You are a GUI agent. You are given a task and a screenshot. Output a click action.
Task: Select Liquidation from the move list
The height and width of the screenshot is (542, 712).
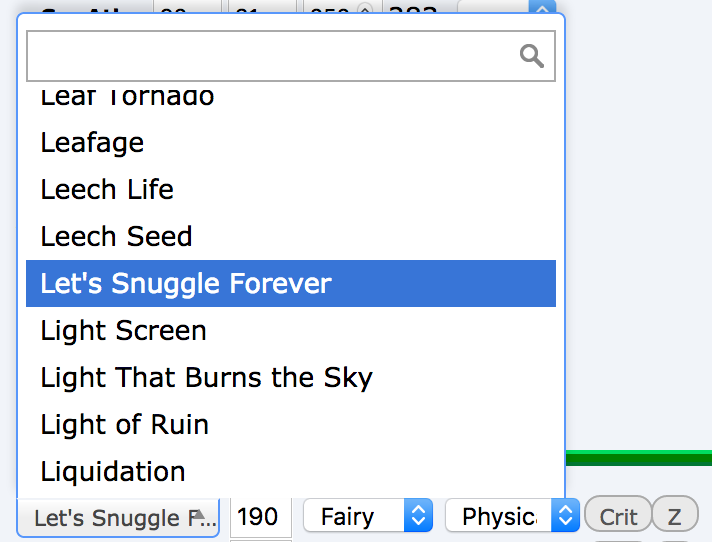pyautogui.click(x=291, y=471)
